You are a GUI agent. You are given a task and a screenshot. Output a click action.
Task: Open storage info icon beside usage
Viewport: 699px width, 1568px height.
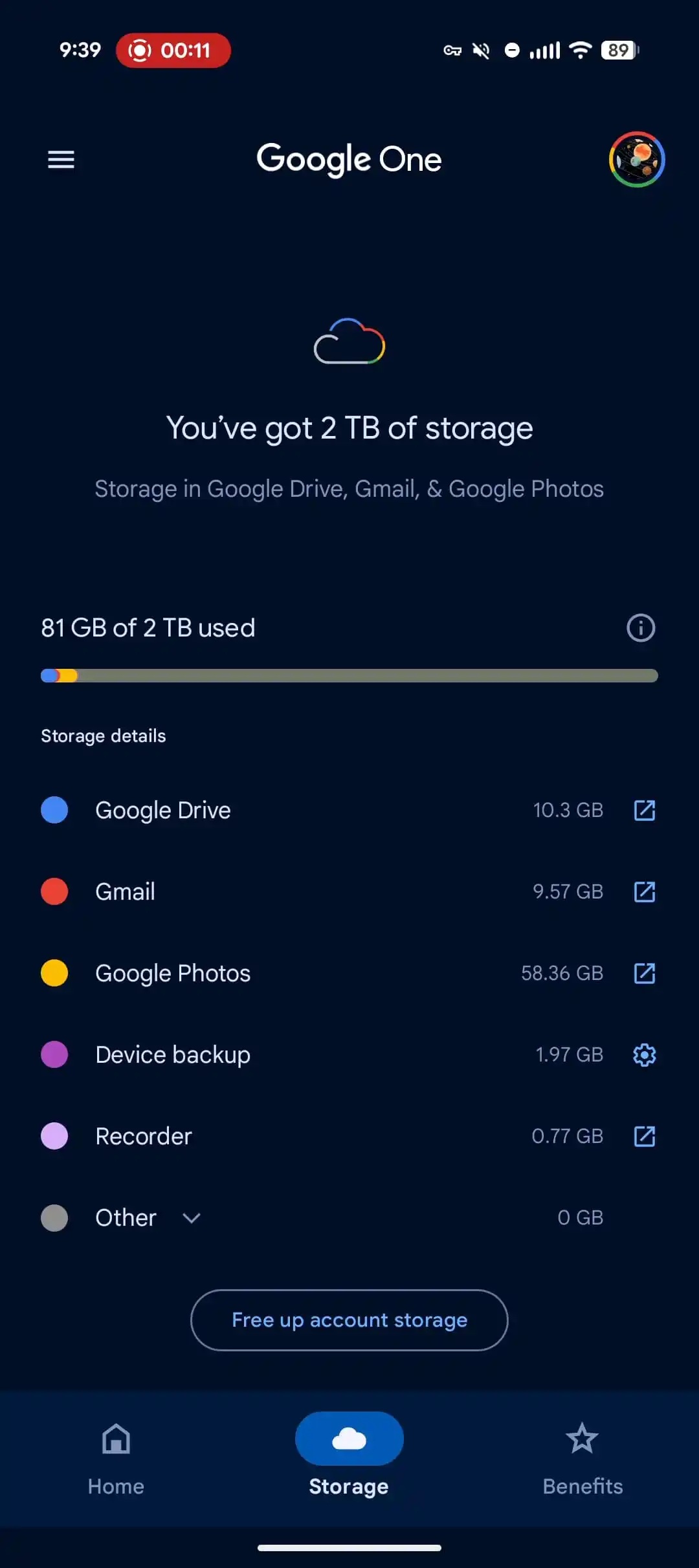point(641,627)
